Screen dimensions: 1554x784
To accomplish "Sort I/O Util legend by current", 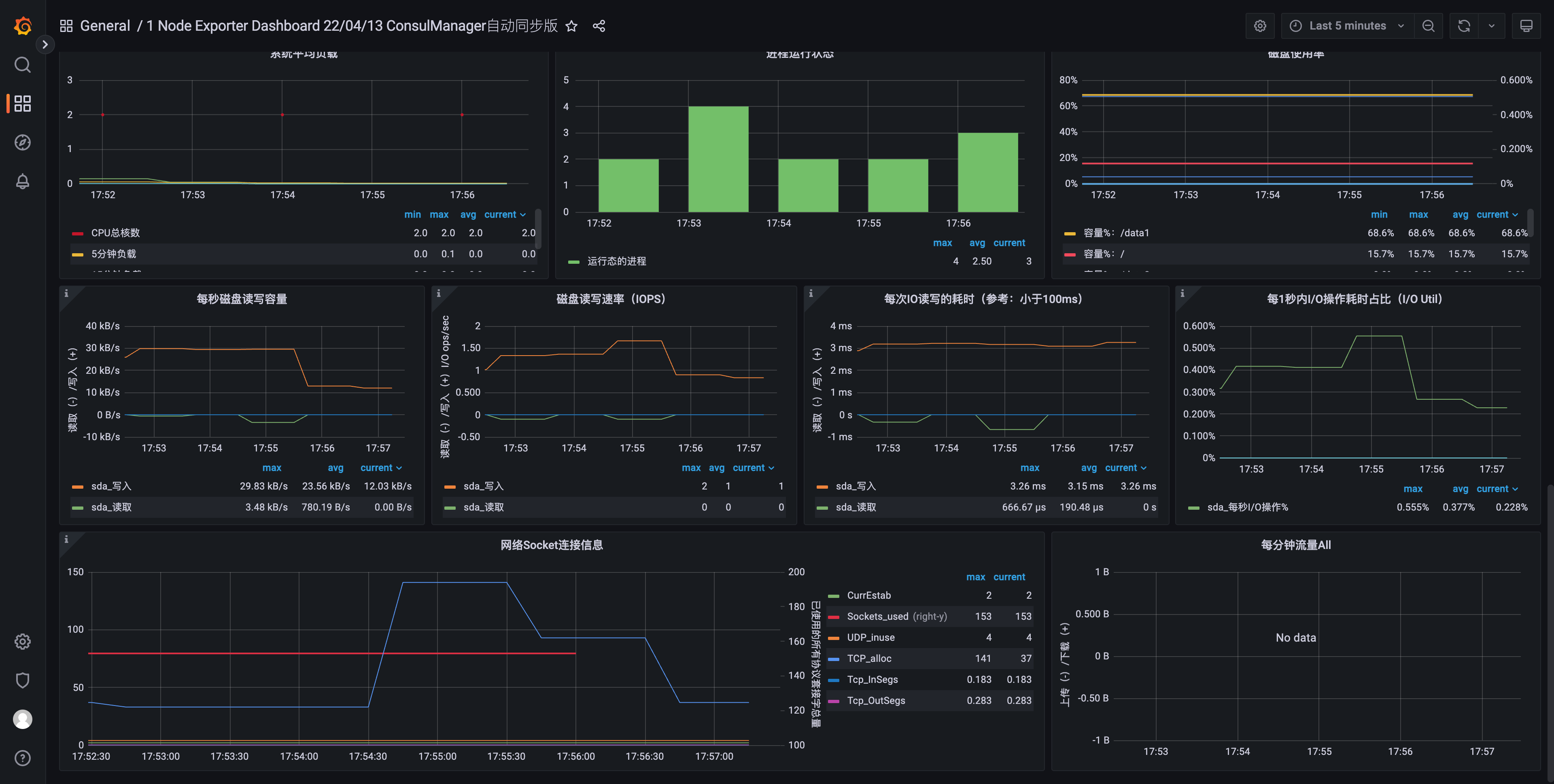I will point(1497,489).
